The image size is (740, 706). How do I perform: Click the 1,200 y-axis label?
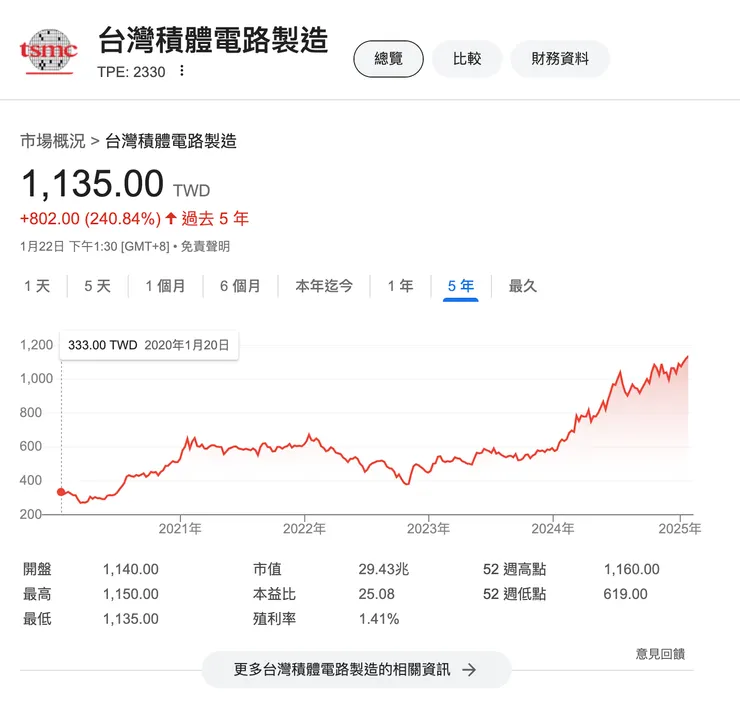pos(36,345)
